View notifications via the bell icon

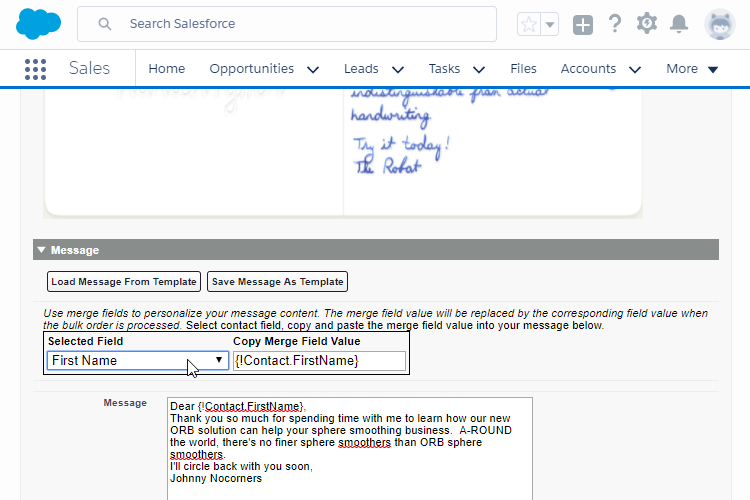[x=679, y=24]
